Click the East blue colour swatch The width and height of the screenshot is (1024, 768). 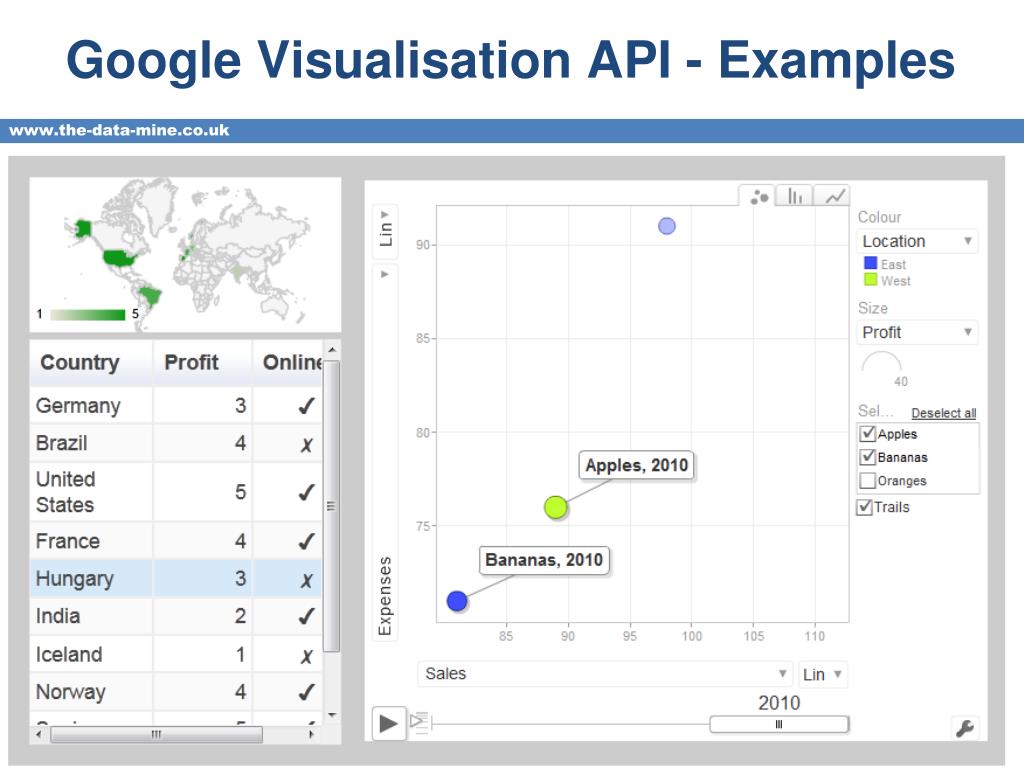click(x=870, y=263)
